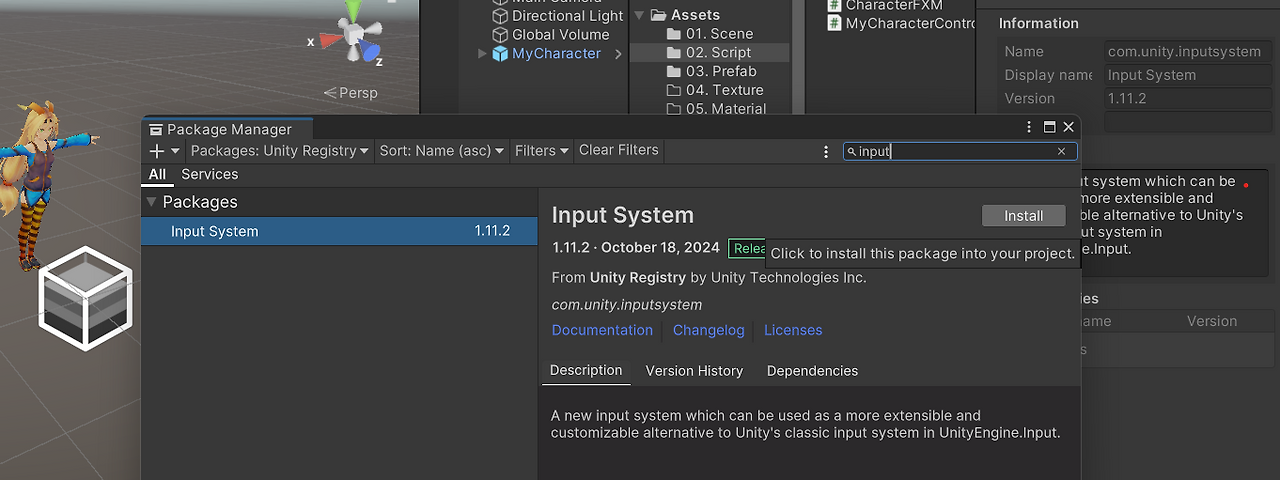Open the Filters dropdown
Viewport: 1280px width, 480px height.
(x=542, y=151)
